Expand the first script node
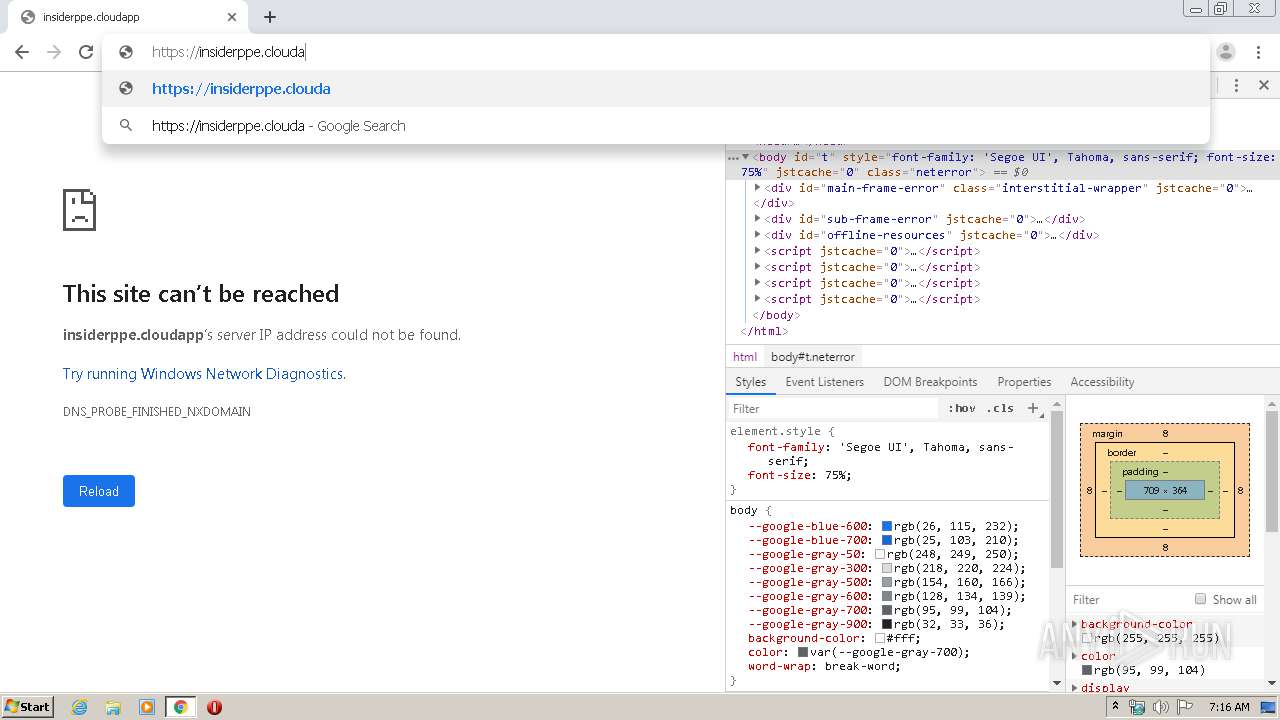 [758, 251]
